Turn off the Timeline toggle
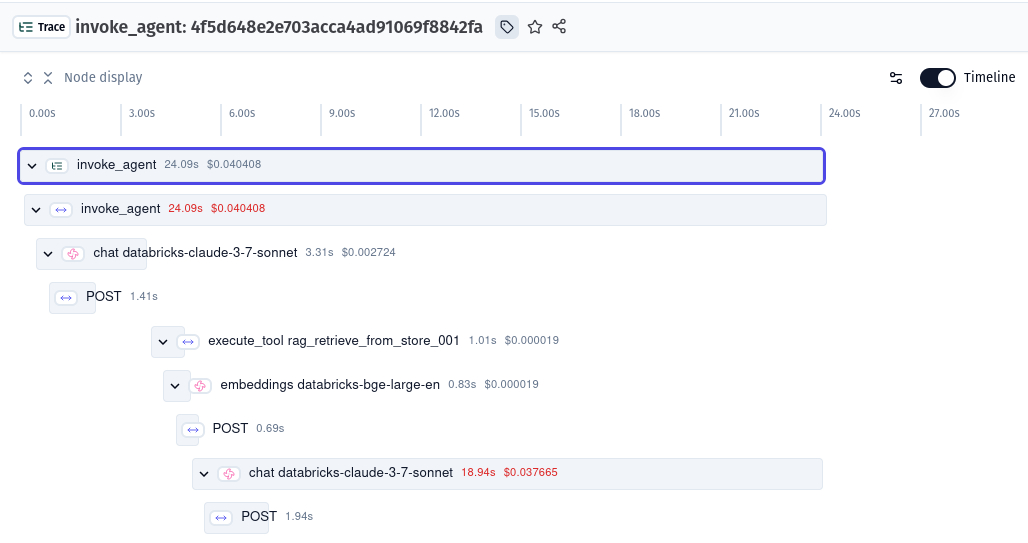Screen dimensions: 1028x543 (x=937, y=78)
